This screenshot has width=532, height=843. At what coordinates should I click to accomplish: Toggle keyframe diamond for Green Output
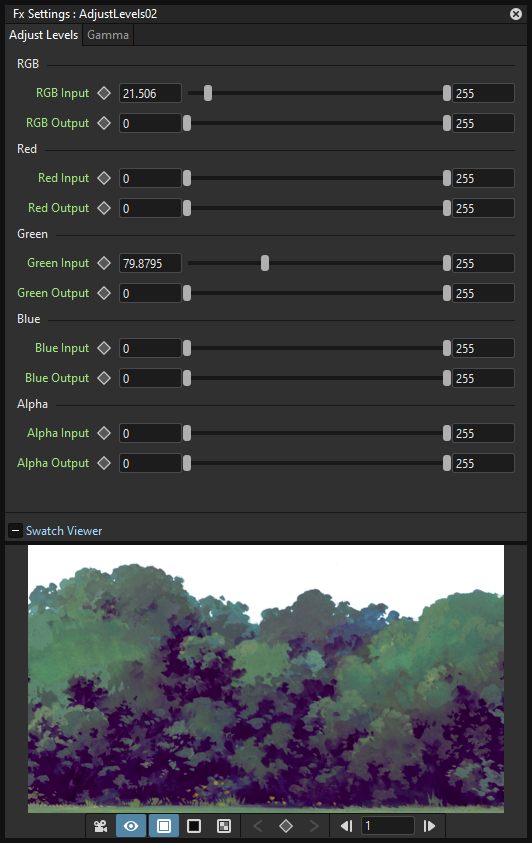point(104,293)
